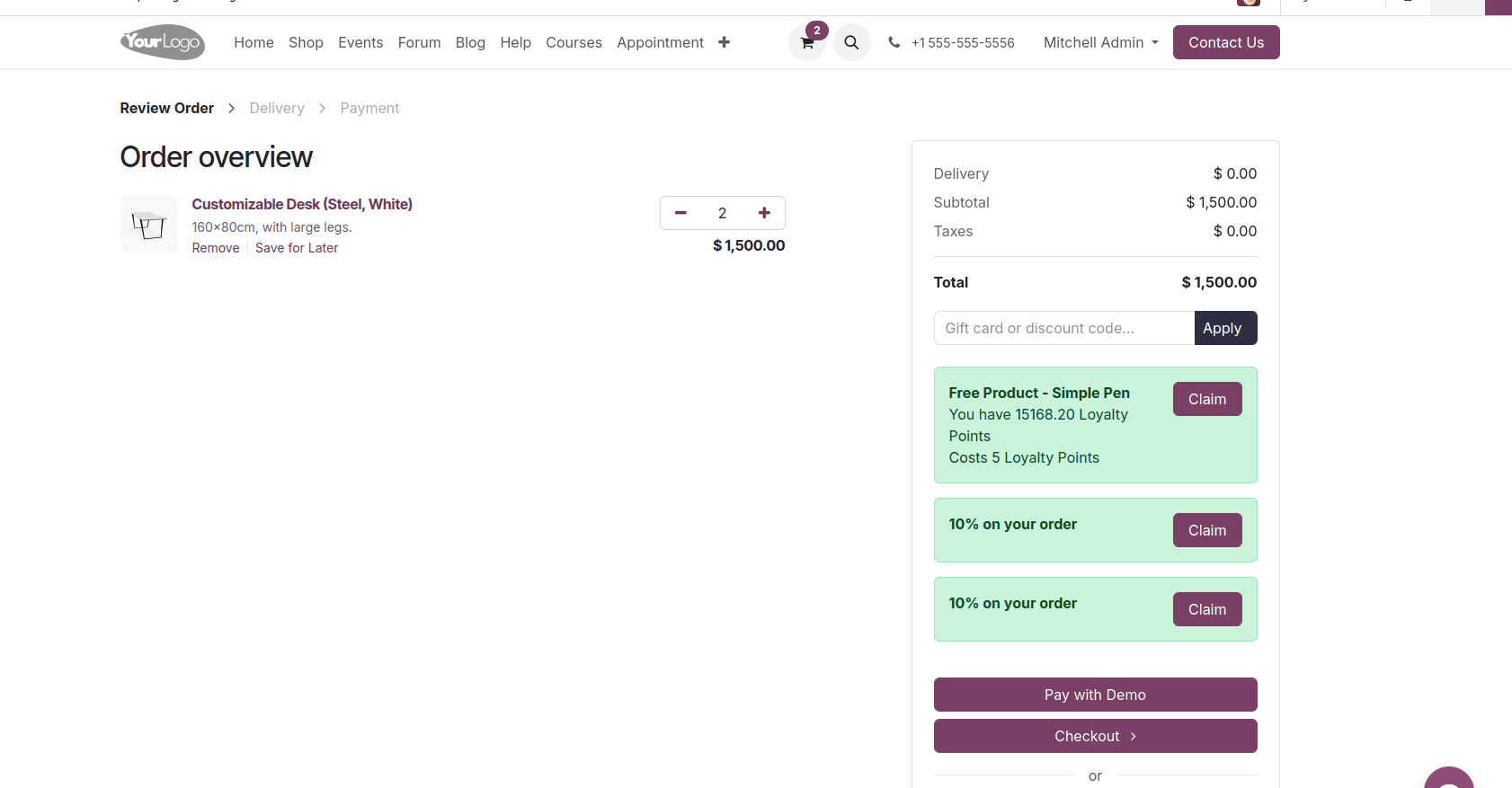Image resolution: width=1512 pixels, height=788 pixels.
Task: Go to Home menu
Action: click(x=253, y=42)
